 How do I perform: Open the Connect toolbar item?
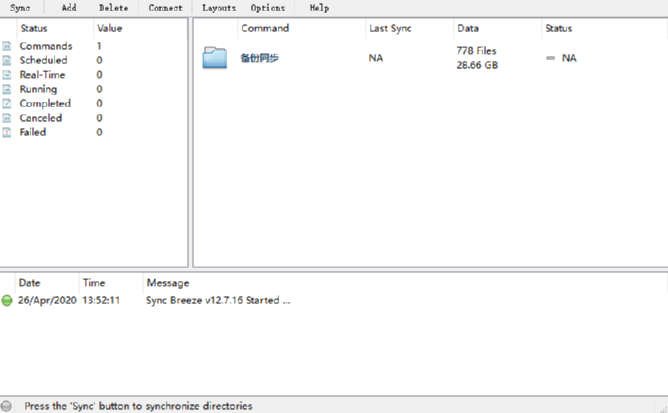click(x=165, y=8)
